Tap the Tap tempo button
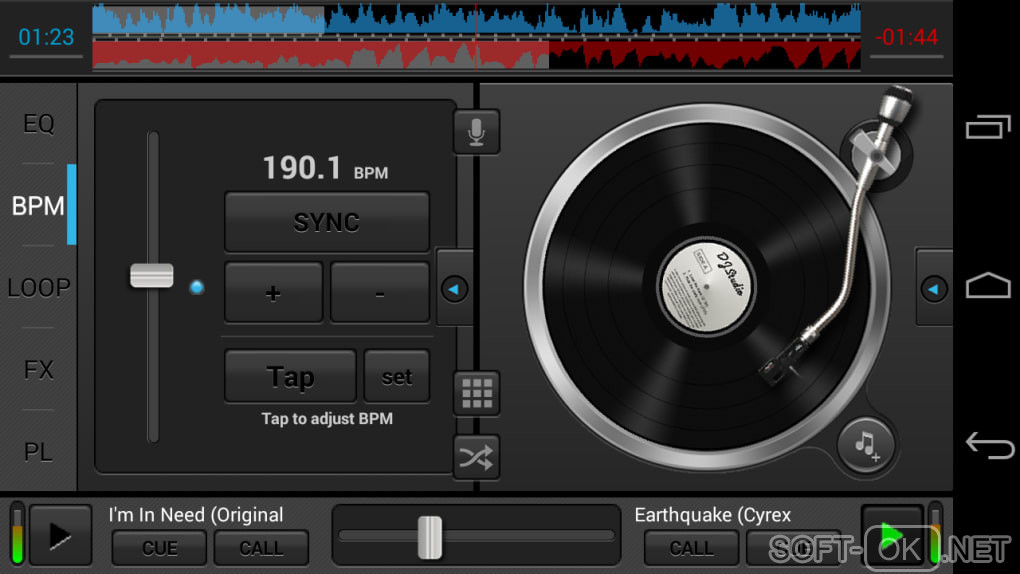Viewport: 1020px width, 574px height. point(290,376)
